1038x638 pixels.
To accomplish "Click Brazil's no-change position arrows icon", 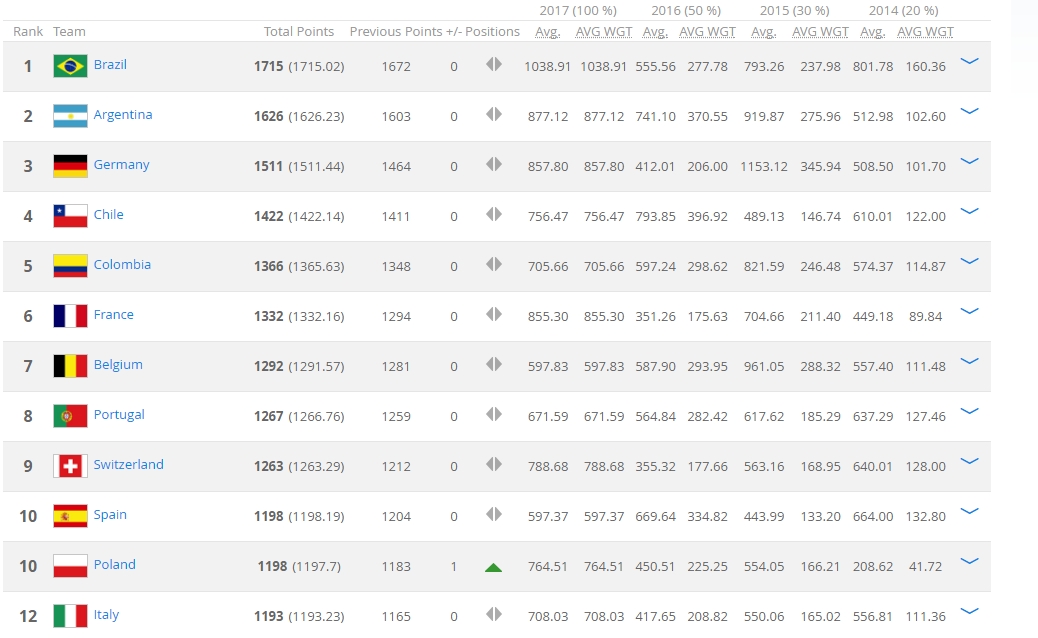I will (x=493, y=65).
